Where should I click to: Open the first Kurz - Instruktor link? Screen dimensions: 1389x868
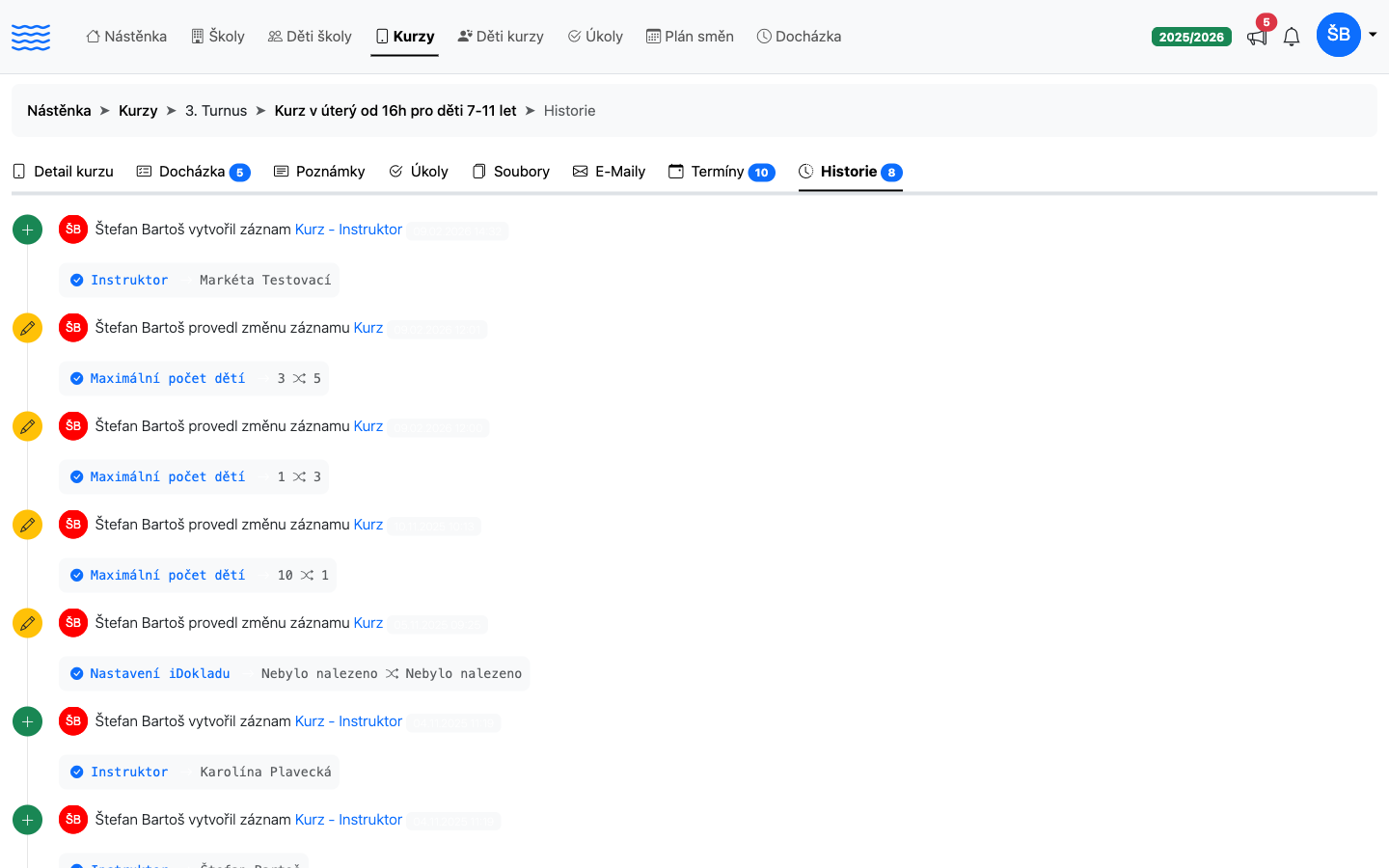pyautogui.click(x=348, y=230)
